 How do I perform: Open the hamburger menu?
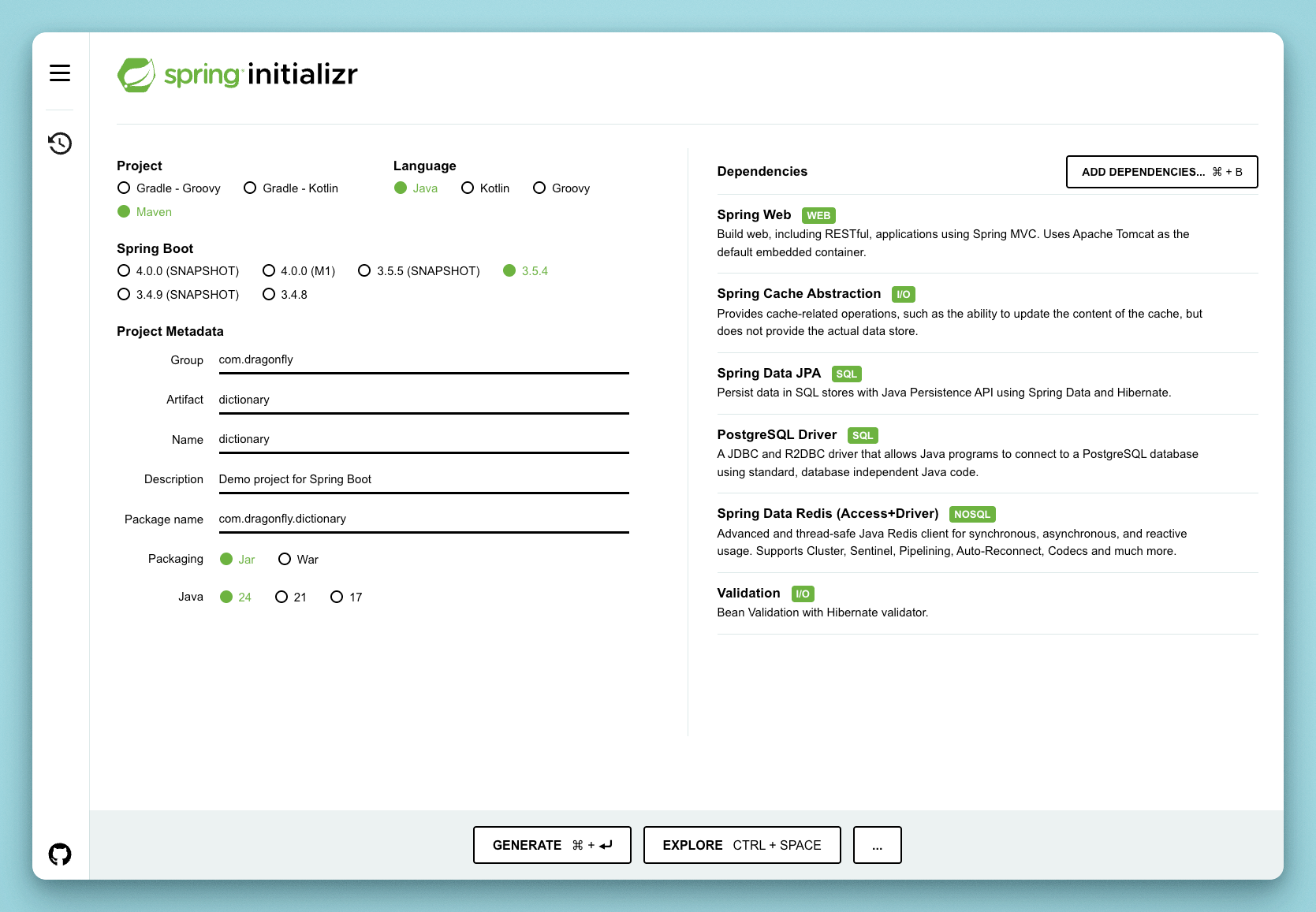60,73
